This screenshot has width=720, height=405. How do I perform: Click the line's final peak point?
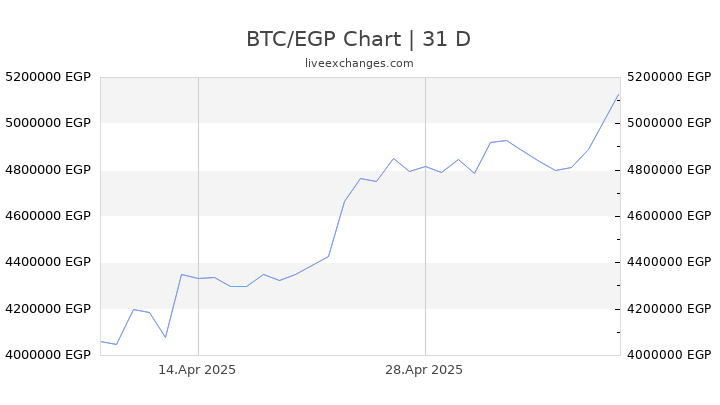(619, 95)
